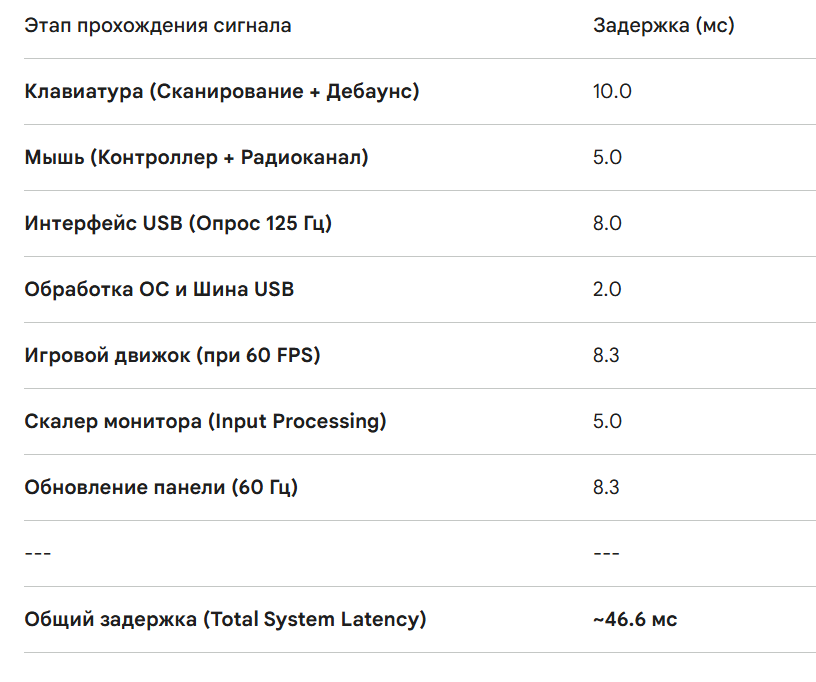Click the 'Задержка (мс)' column header

664,25
